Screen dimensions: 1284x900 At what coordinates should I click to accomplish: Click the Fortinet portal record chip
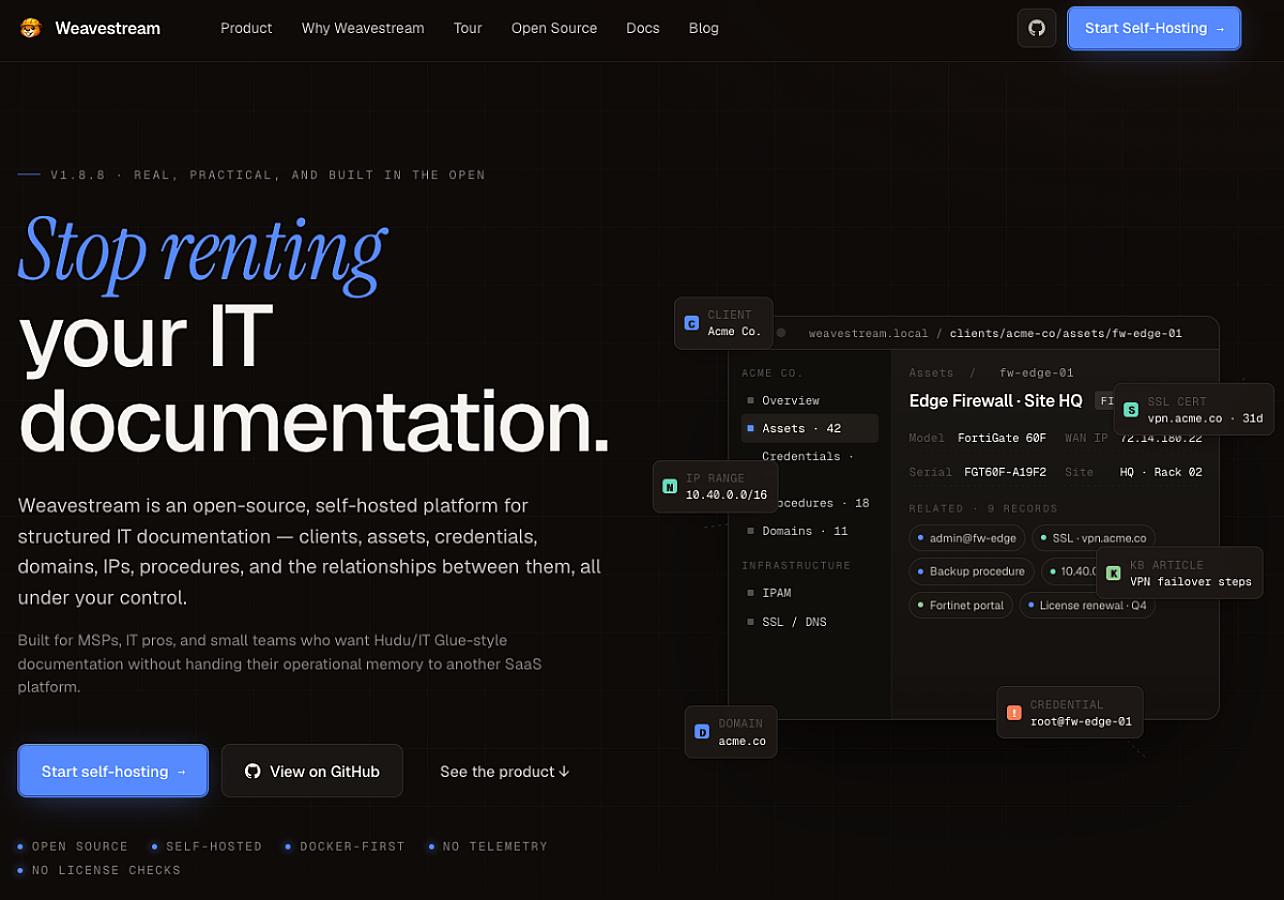click(961, 605)
